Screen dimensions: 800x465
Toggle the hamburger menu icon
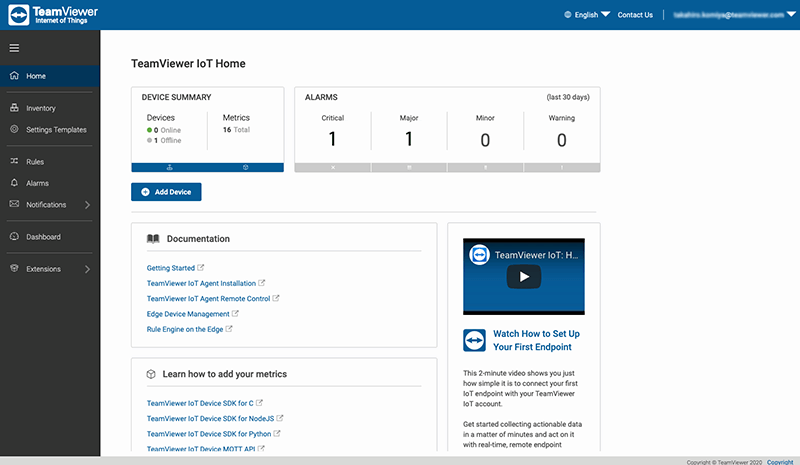(x=14, y=48)
